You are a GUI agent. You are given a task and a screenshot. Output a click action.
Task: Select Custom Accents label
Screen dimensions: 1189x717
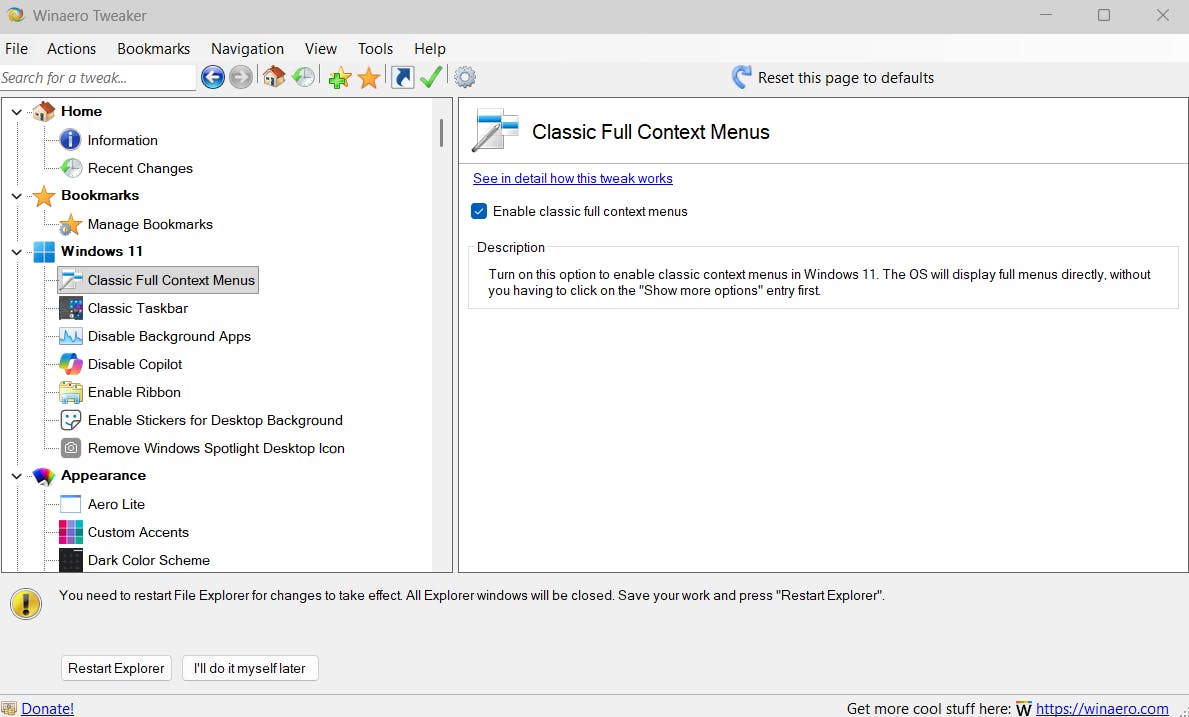[138, 532]
